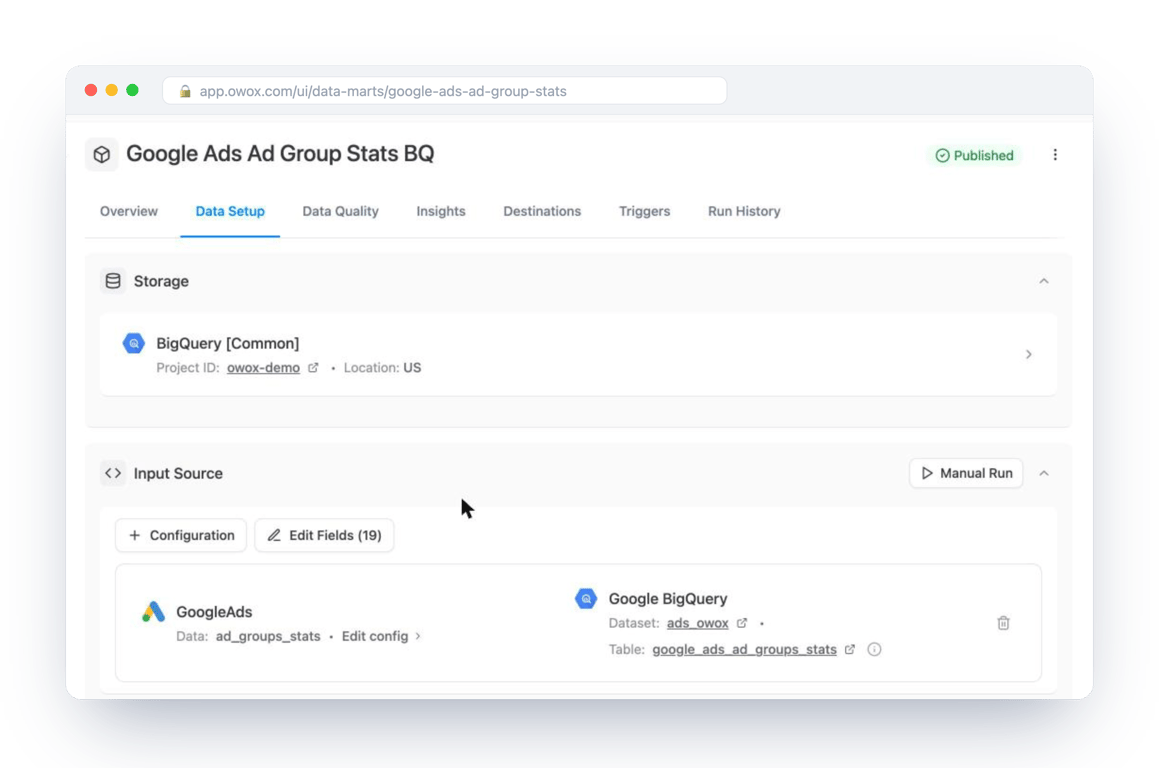This screenshot has height=768, width=1159.
Task: Click the 'Location: US' text
Action: click(x=382, y=367)
